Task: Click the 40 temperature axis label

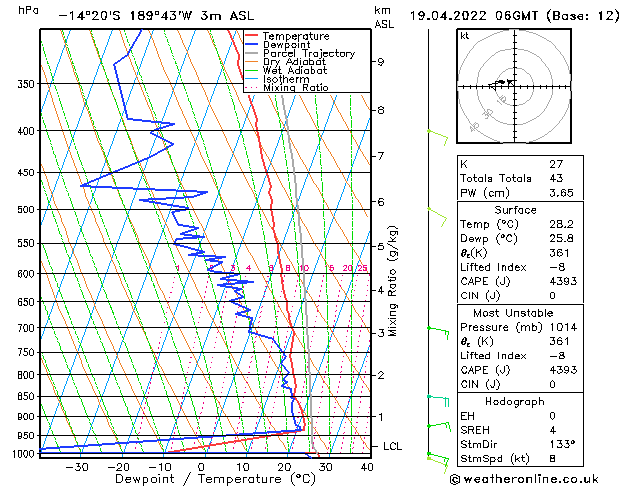Action: pos(367,467)
